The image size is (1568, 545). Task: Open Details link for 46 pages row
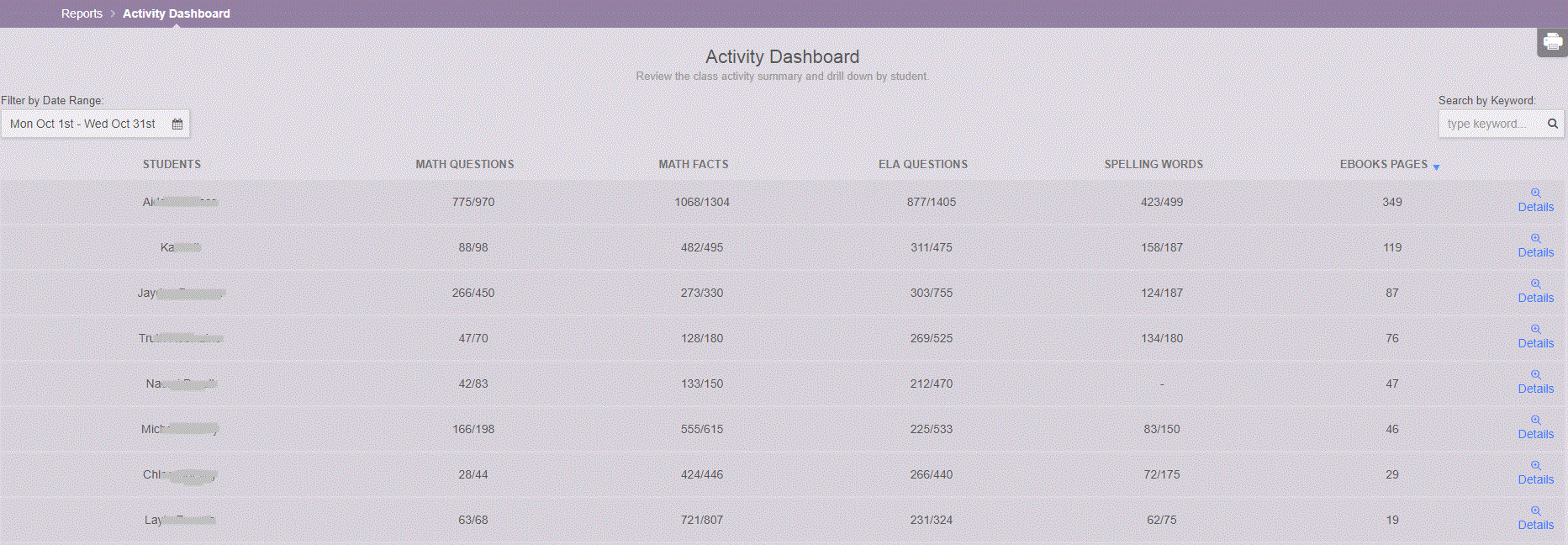pos(1535,434)
